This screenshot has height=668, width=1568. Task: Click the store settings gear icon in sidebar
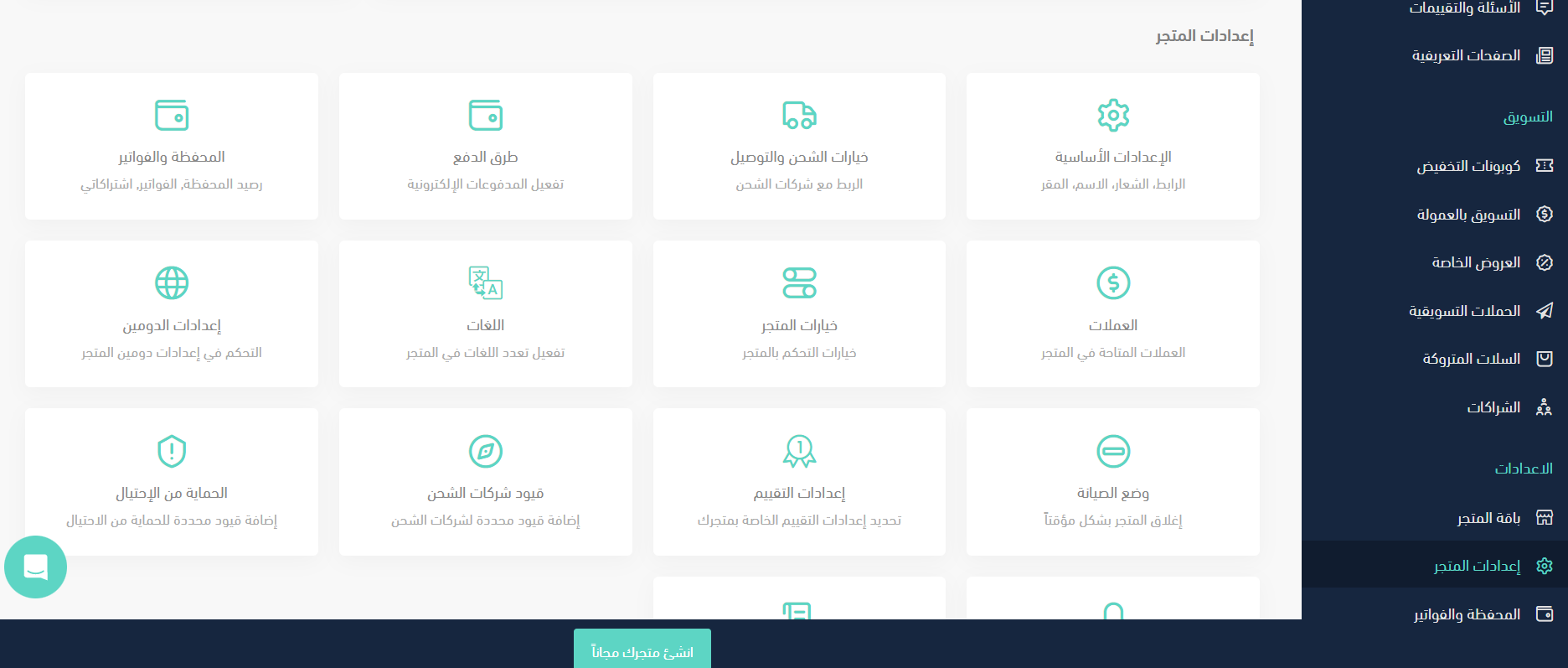[1545, 566]
